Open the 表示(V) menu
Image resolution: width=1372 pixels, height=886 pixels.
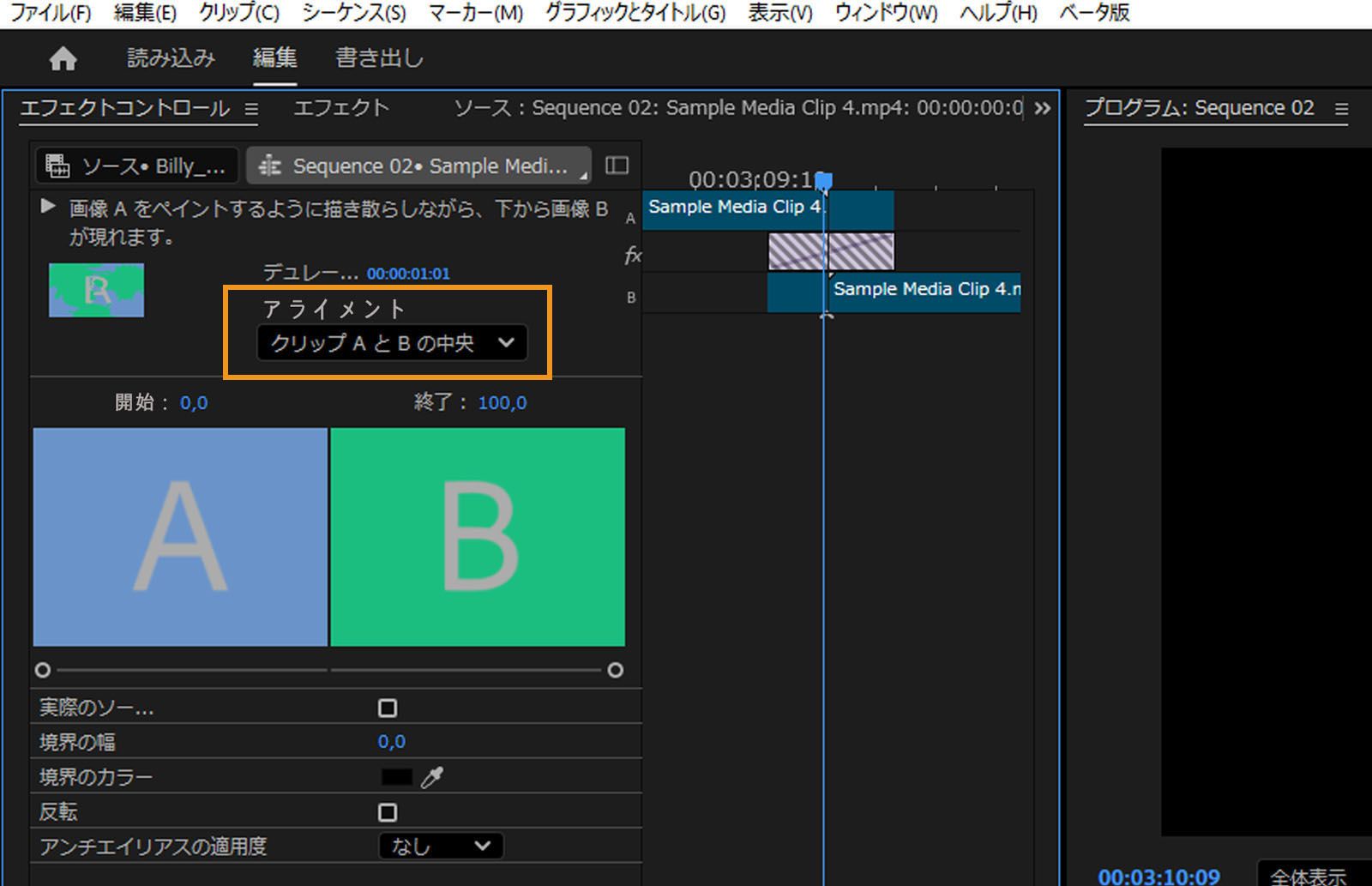point(780,13)
